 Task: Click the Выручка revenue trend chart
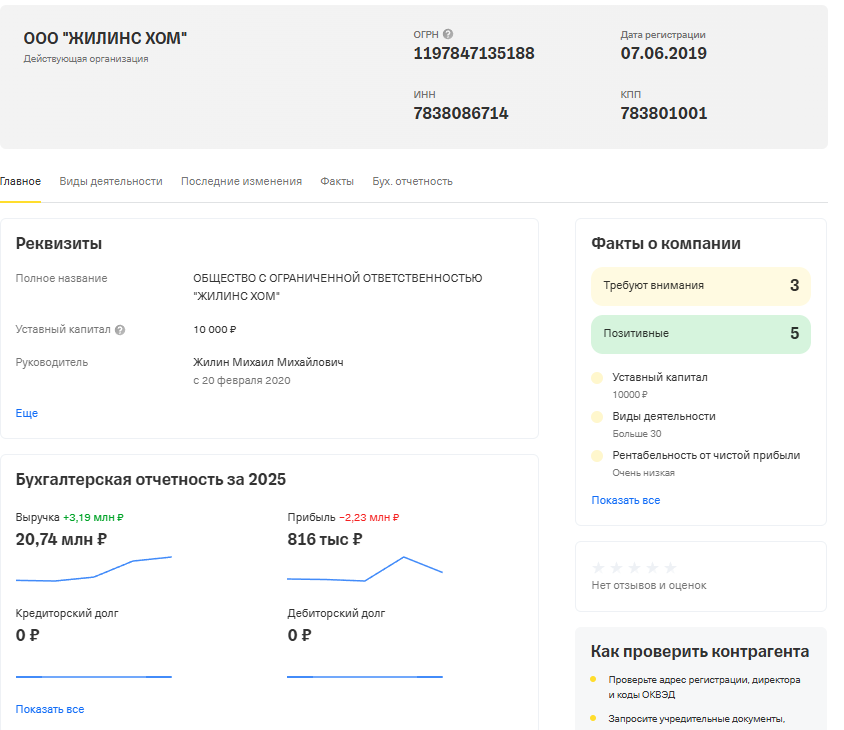pos(94,569)
